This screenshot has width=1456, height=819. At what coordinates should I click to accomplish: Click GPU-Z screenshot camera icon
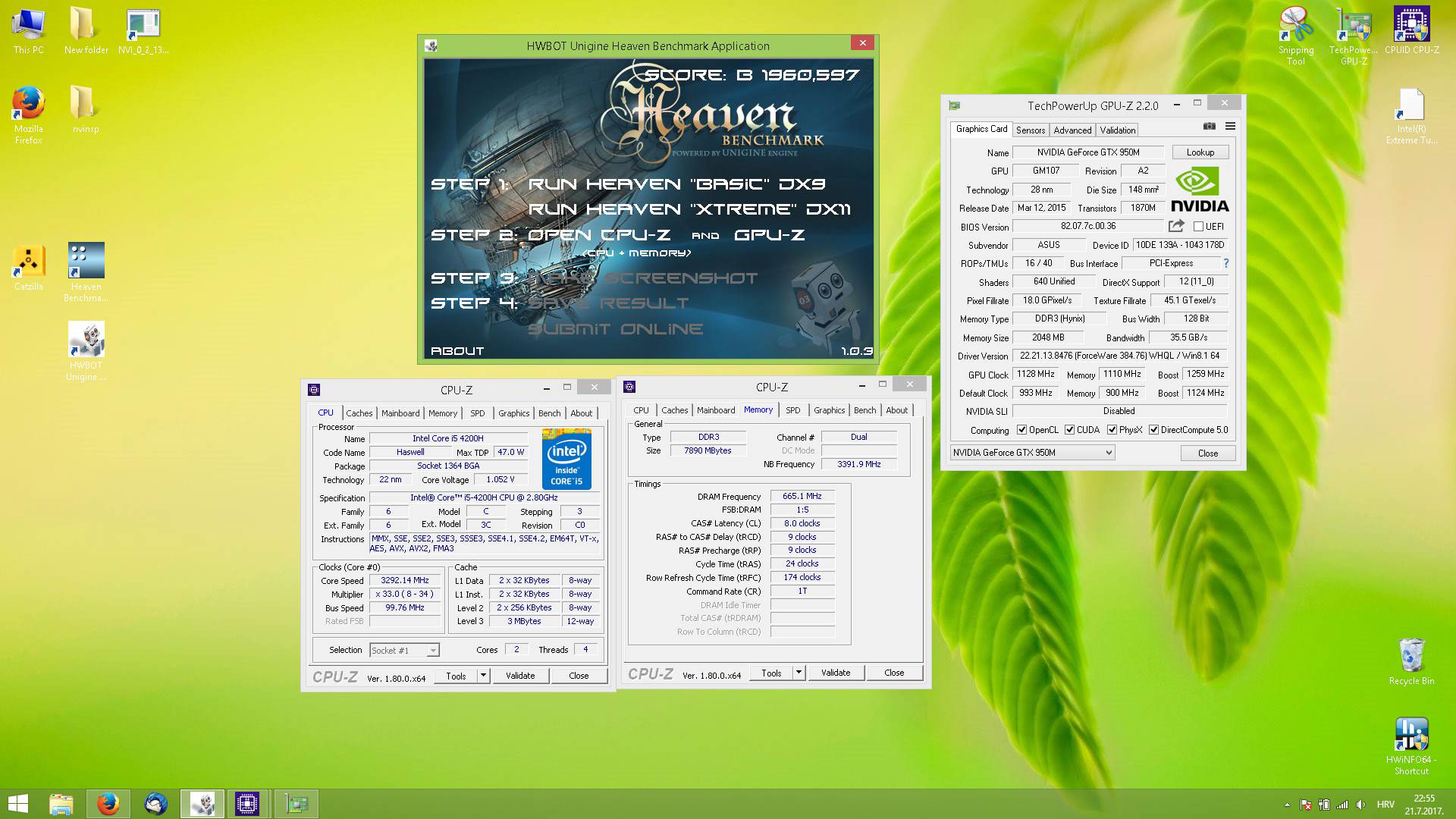[x=1210, y=126]
